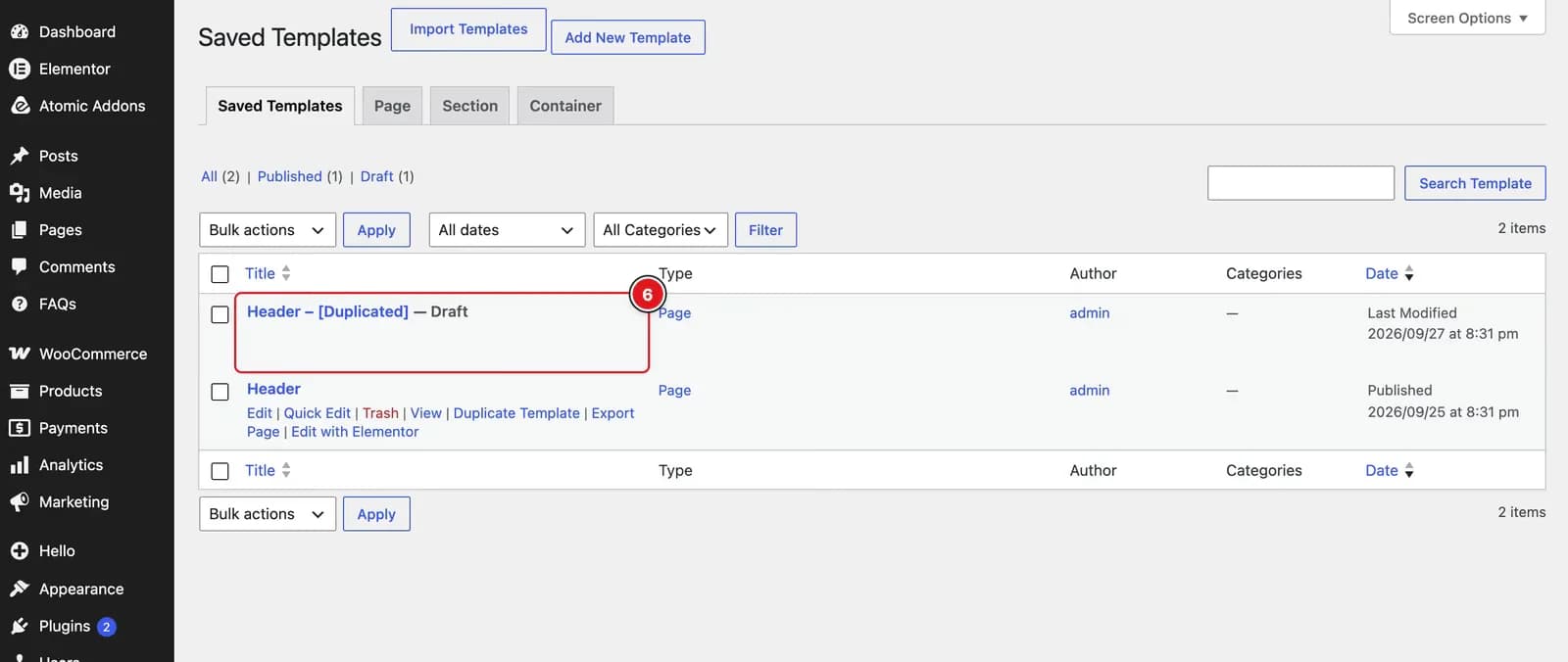Click the bottom Apply button

click(376, 514)
